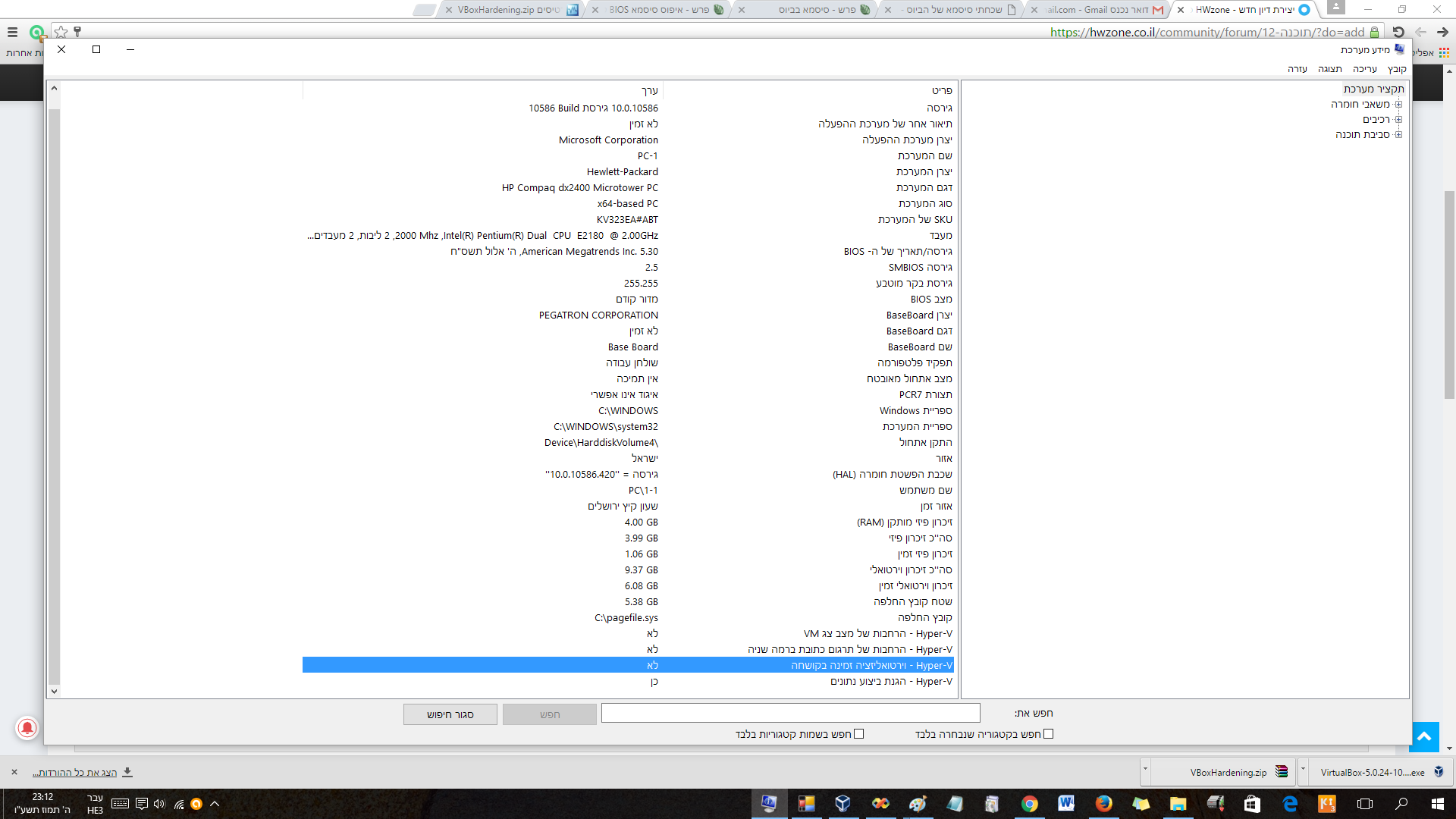Go forward with the browser arrow

click(x=1442, y=33)
